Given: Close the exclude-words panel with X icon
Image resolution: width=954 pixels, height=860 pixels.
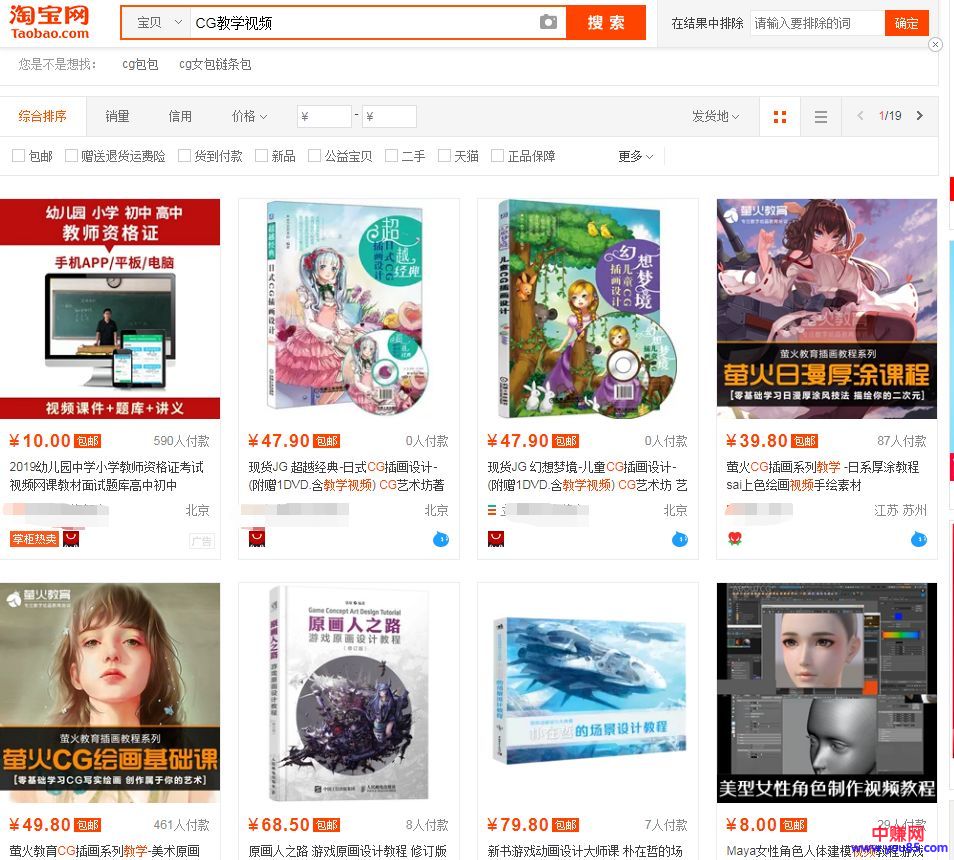Looking at the screenshot, I should (x=935, y=44).
